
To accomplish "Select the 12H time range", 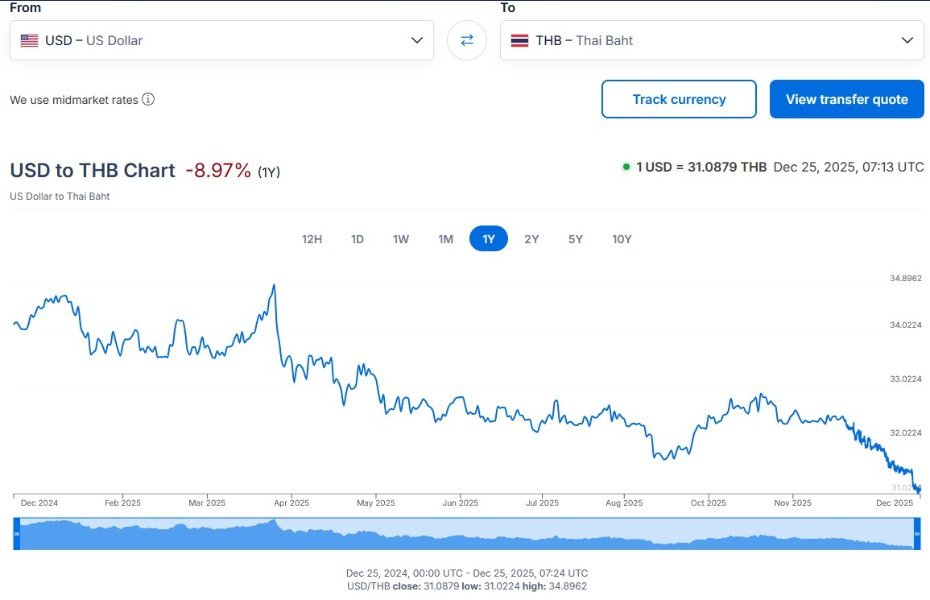I will coord(312,239).
